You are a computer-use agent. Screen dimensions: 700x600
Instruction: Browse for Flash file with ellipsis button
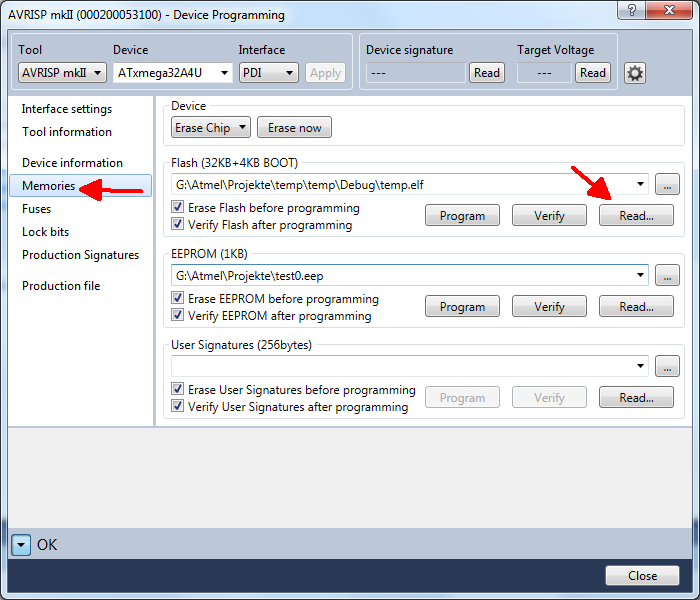point(667,184)
